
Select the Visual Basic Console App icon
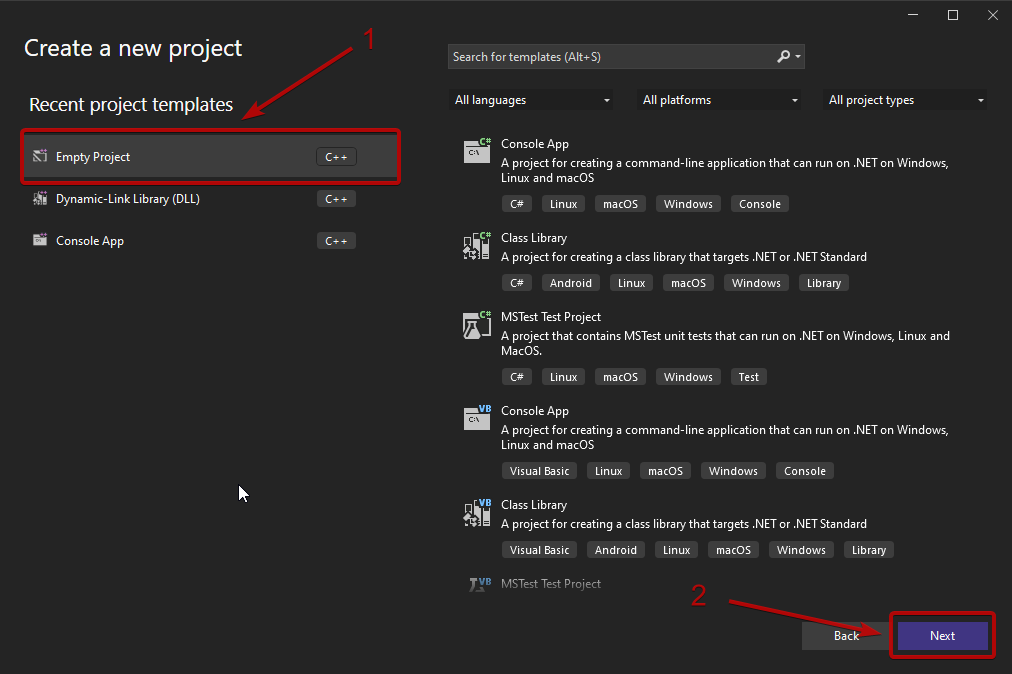tap(476, 419)
